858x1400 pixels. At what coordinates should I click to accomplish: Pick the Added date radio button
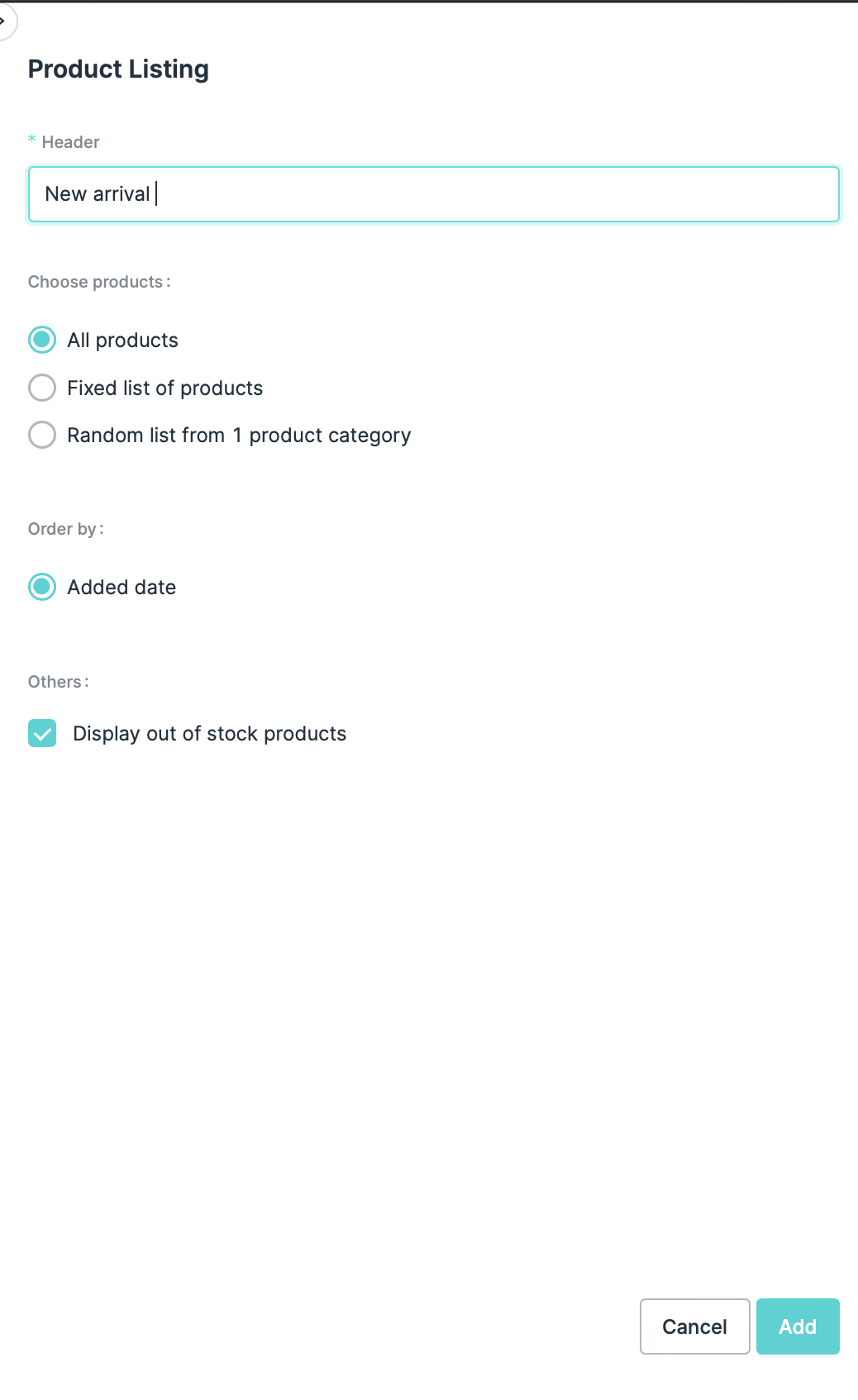[x=42, y=587]
